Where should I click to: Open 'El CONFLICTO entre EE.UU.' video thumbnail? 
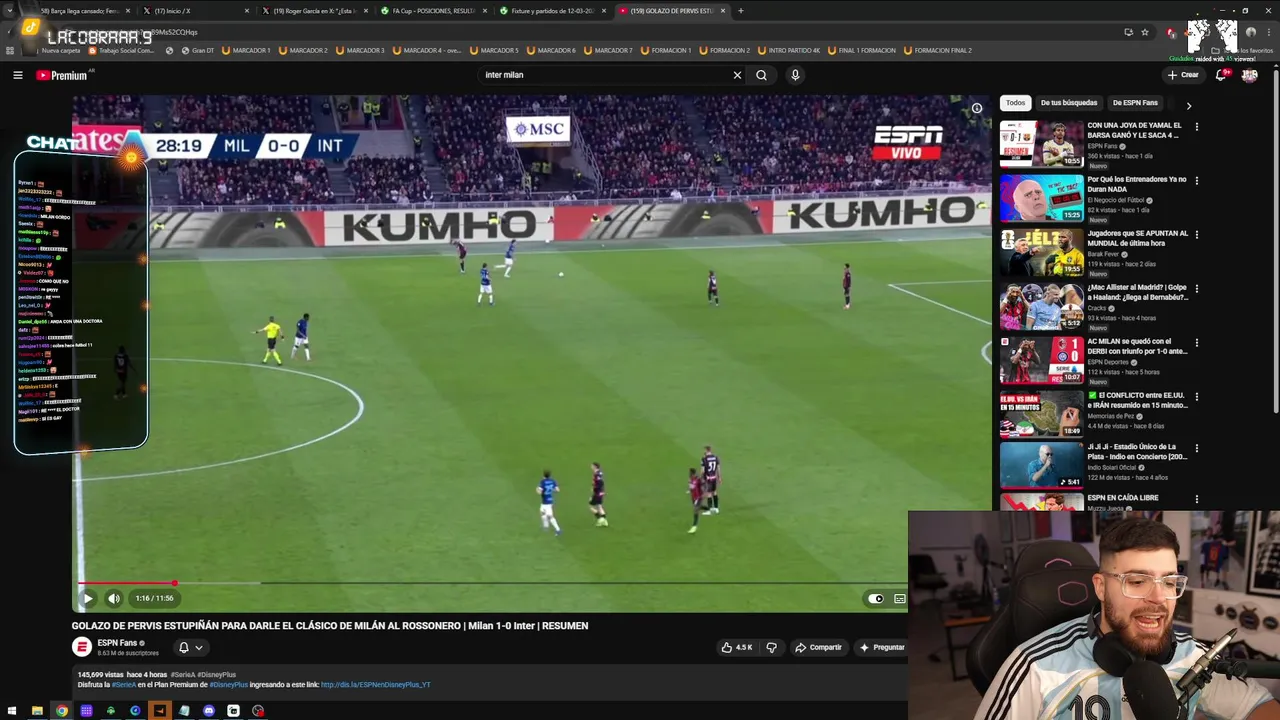pyautogui.click(x=1041, y=414)
